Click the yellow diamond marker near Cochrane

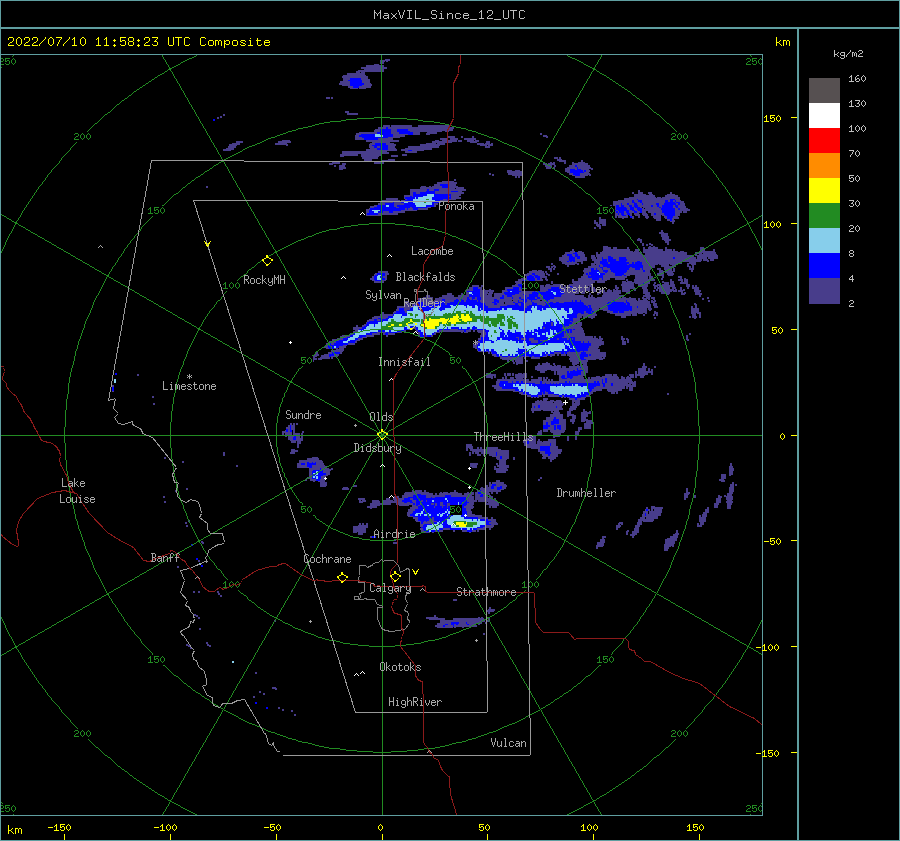[x=342, y=577]
